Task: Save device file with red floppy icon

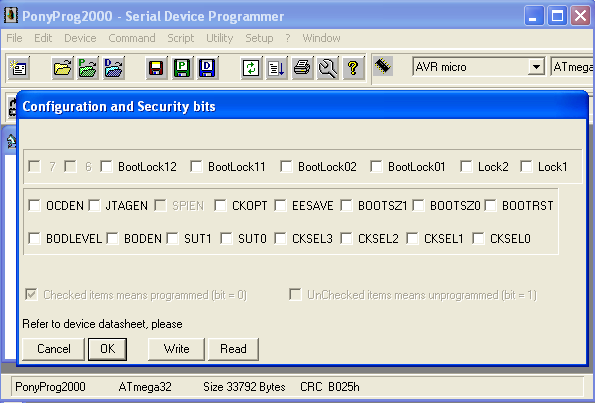Action: 156,68
